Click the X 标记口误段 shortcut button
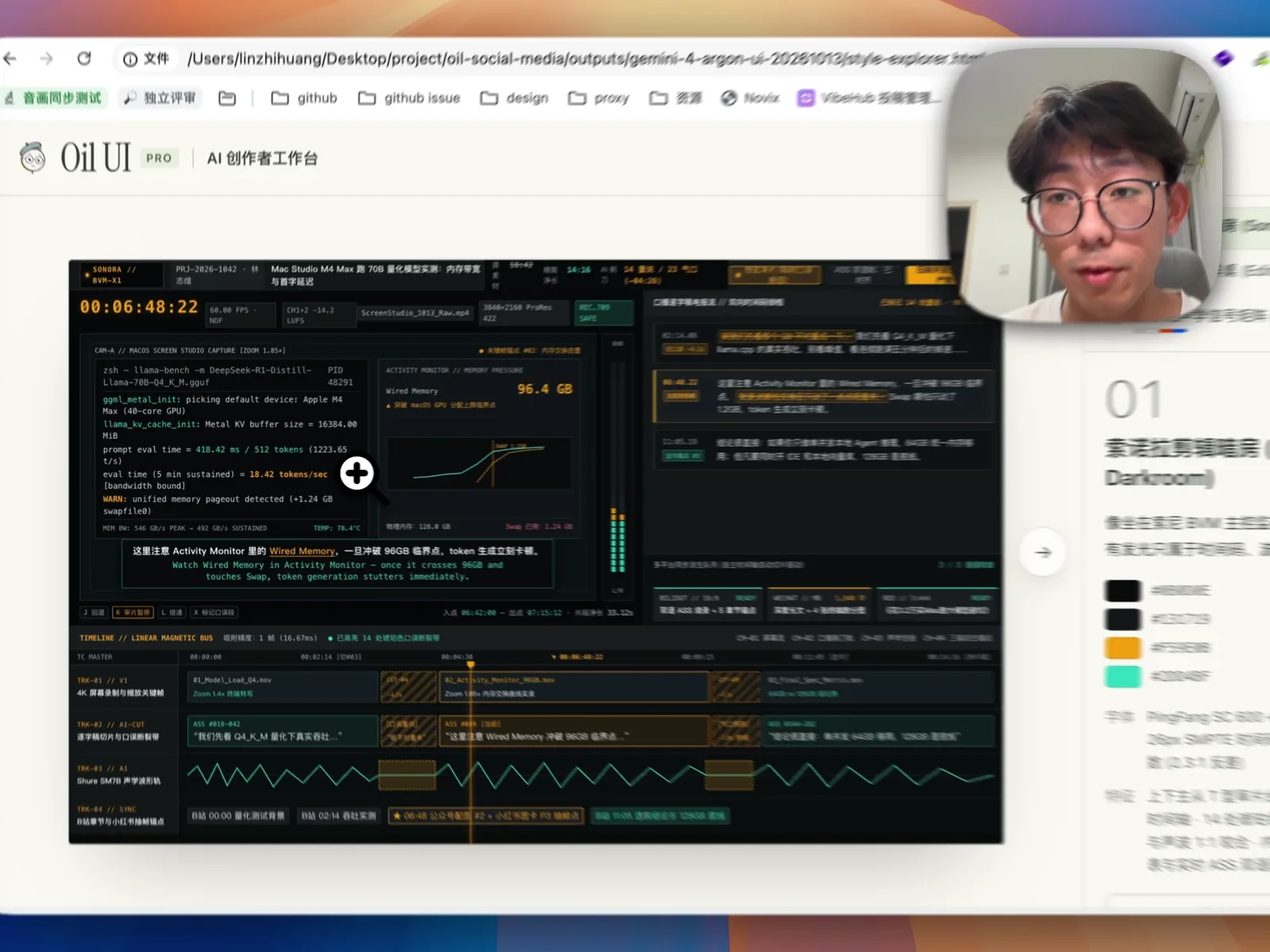 click(x=214, y=612)
